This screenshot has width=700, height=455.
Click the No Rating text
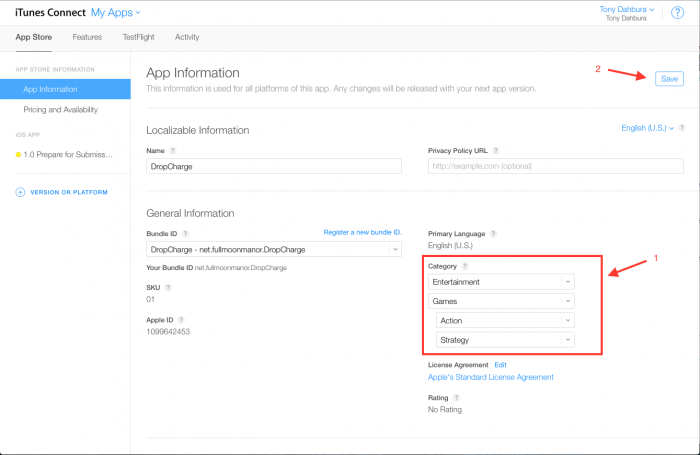(x=445, y=410)
